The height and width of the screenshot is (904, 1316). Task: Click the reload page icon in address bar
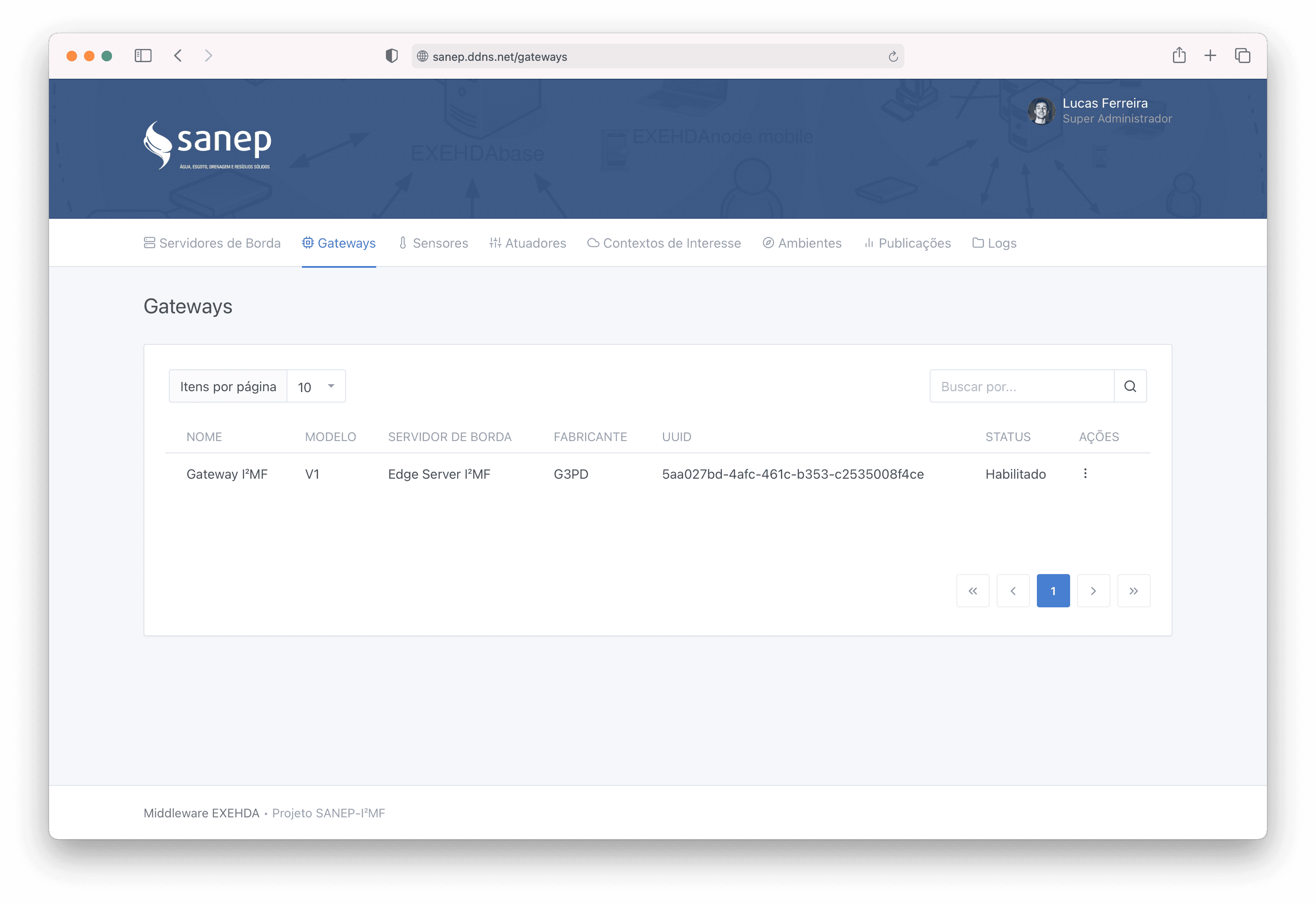pyautogui.click(x=893, y=56)
